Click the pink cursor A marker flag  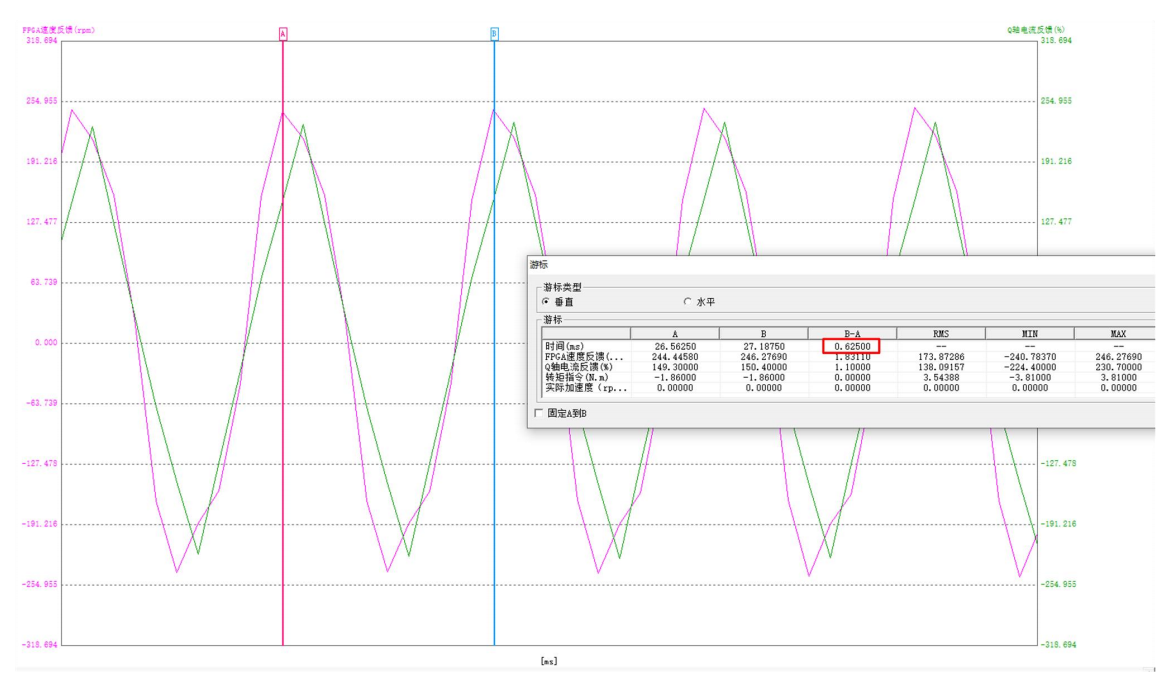pos(283,34)
